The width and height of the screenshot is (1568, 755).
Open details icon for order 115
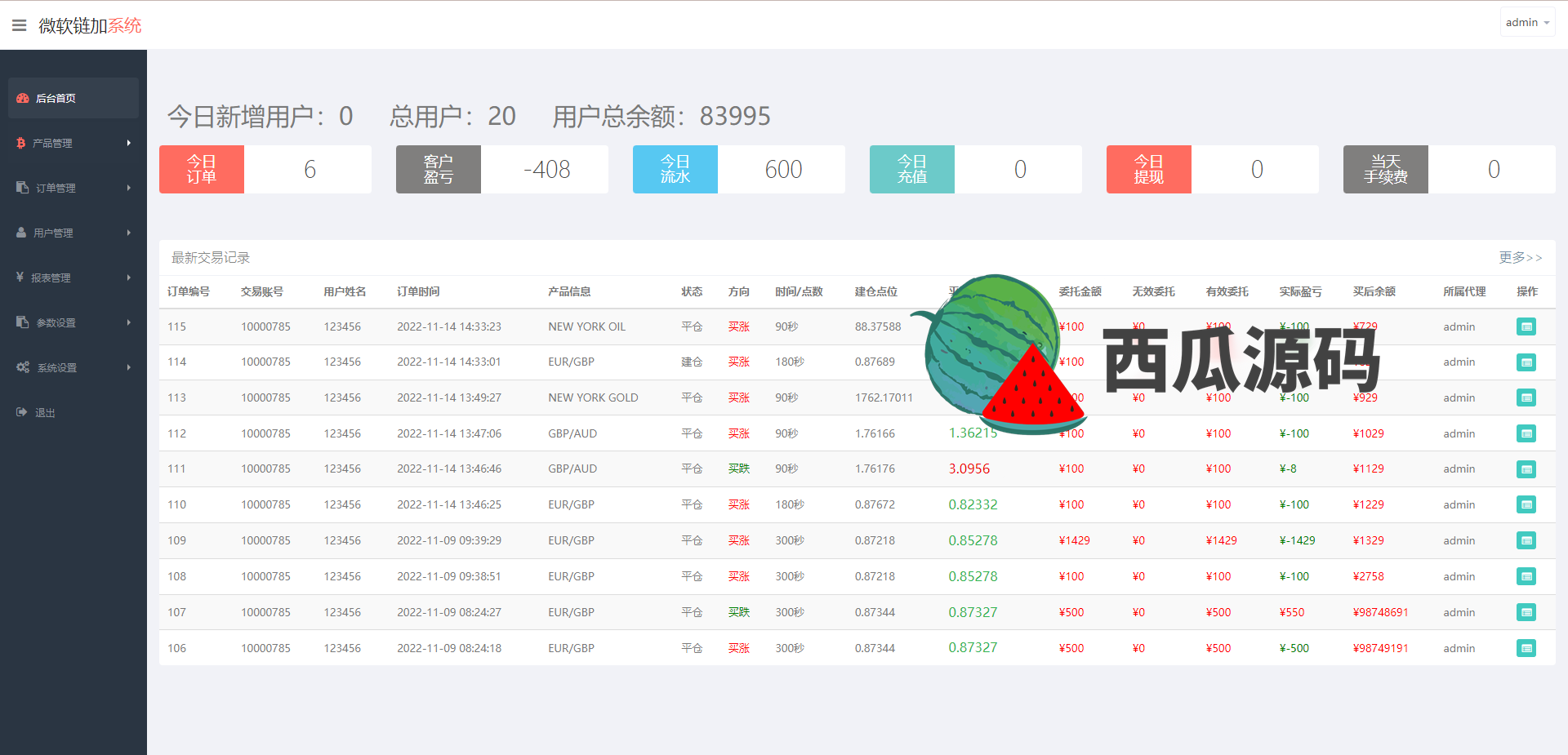[x=1526, y=326]
